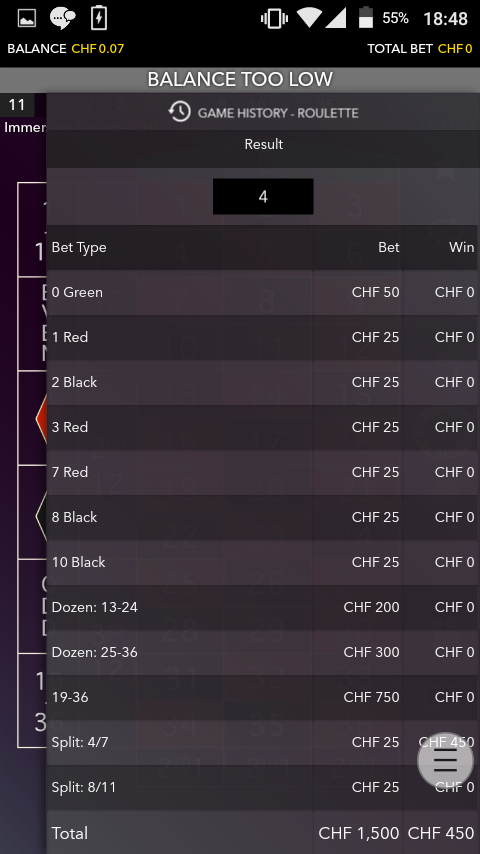Select the result number 4 box
This screenshot has height=854, width=480.
pyautogui.click(x=263, y=197)
